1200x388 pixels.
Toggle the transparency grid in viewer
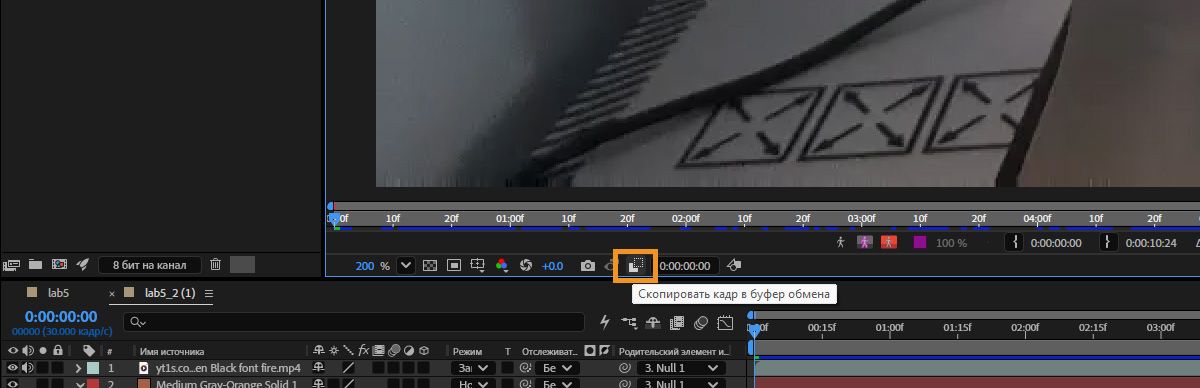(x=430, y=266)
